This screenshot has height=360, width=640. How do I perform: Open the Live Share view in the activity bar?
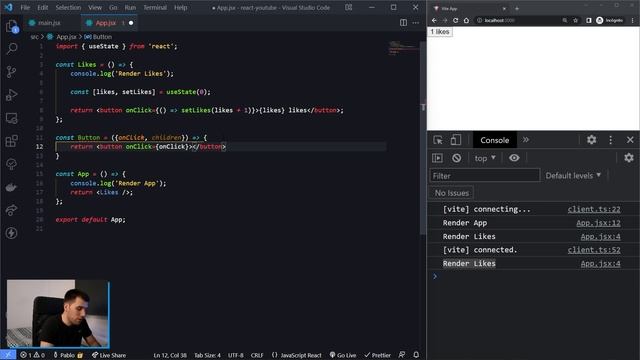click(x=12, y=210)
